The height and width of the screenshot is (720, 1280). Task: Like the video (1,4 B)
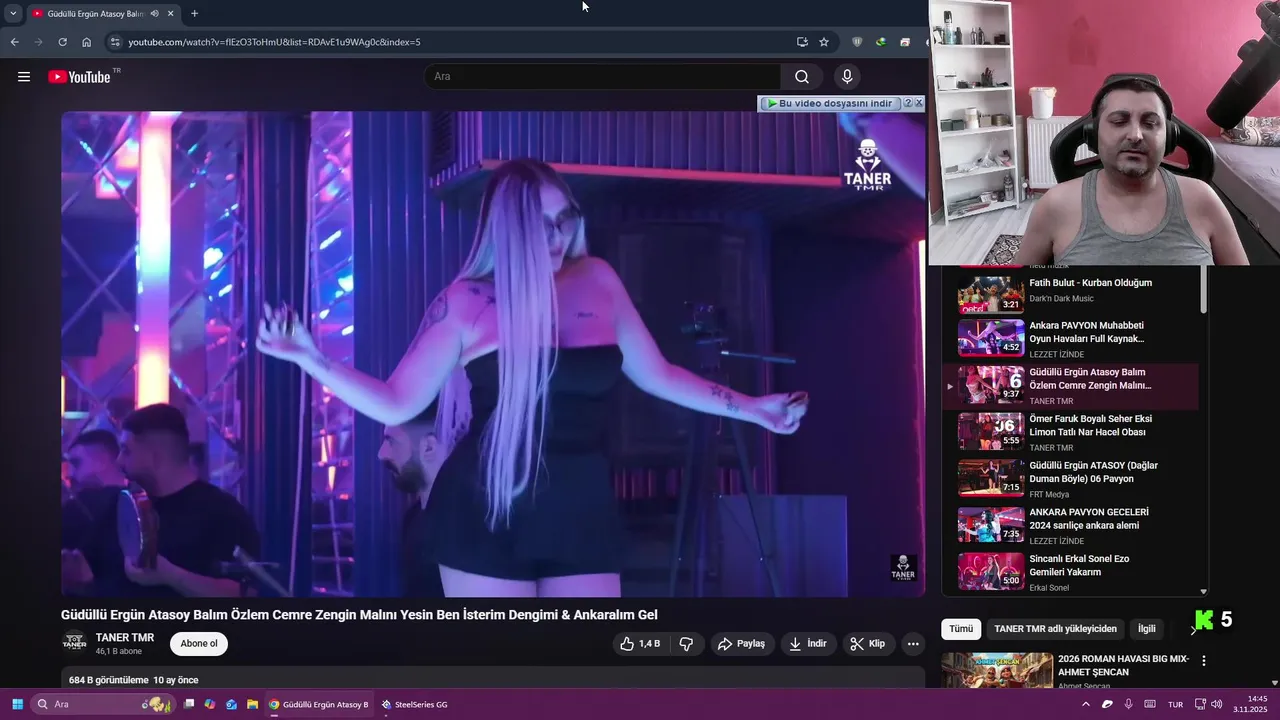tap(640, 644)
